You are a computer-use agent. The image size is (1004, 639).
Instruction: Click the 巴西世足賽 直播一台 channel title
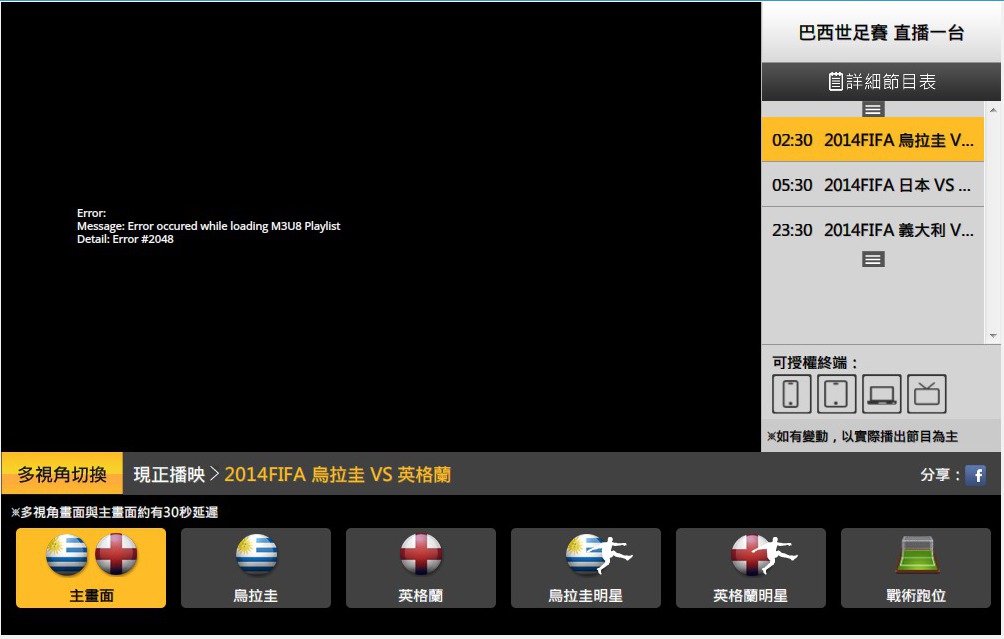point(881,33)
